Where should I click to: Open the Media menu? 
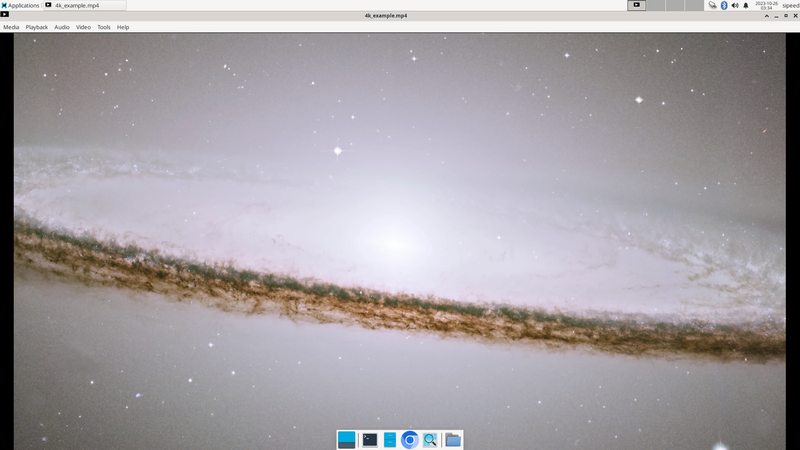[11, 27]
